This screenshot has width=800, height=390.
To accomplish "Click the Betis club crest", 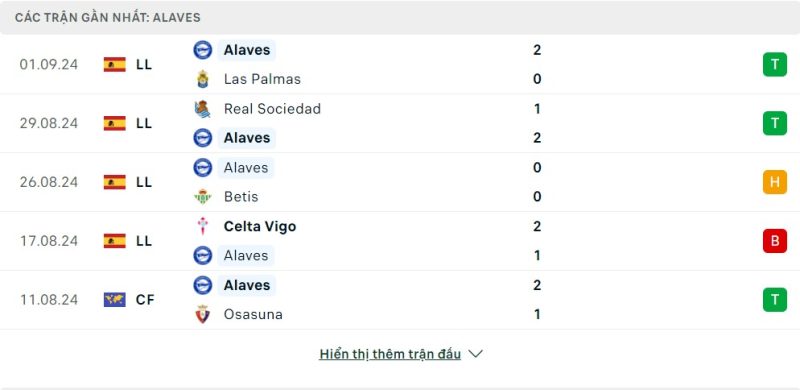I will (203, 197).
